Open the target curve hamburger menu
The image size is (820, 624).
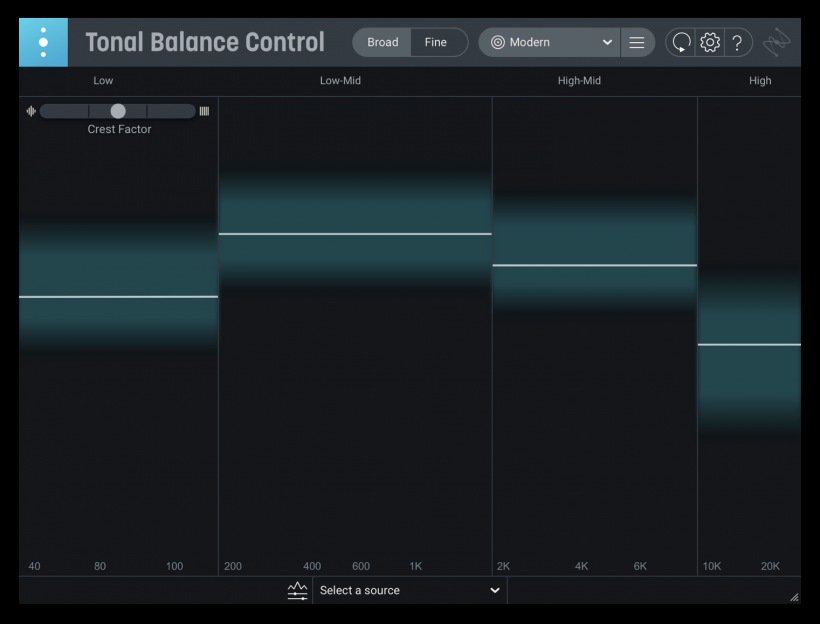tap(637, 42)
